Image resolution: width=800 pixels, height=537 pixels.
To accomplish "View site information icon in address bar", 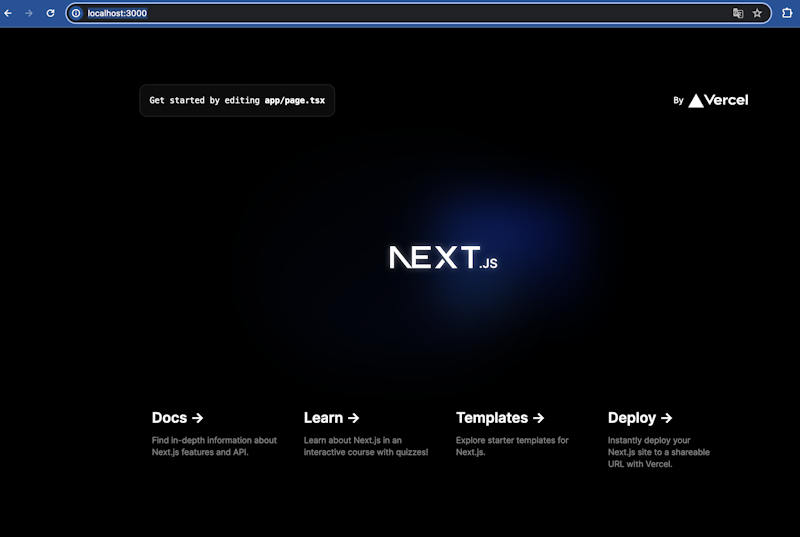I will coord(76,13).
